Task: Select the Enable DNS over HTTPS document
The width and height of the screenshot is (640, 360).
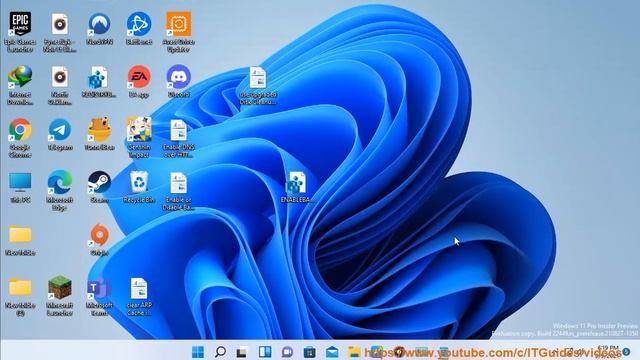Action: coord(178,138)
